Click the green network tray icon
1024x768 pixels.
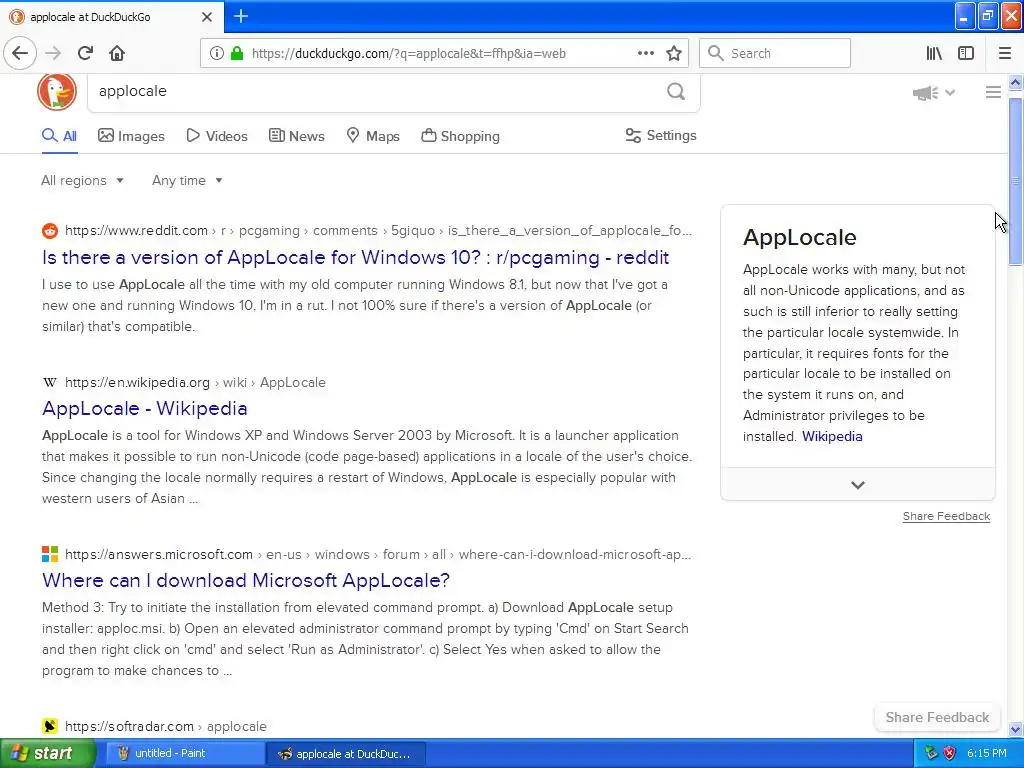coord(931,754)
